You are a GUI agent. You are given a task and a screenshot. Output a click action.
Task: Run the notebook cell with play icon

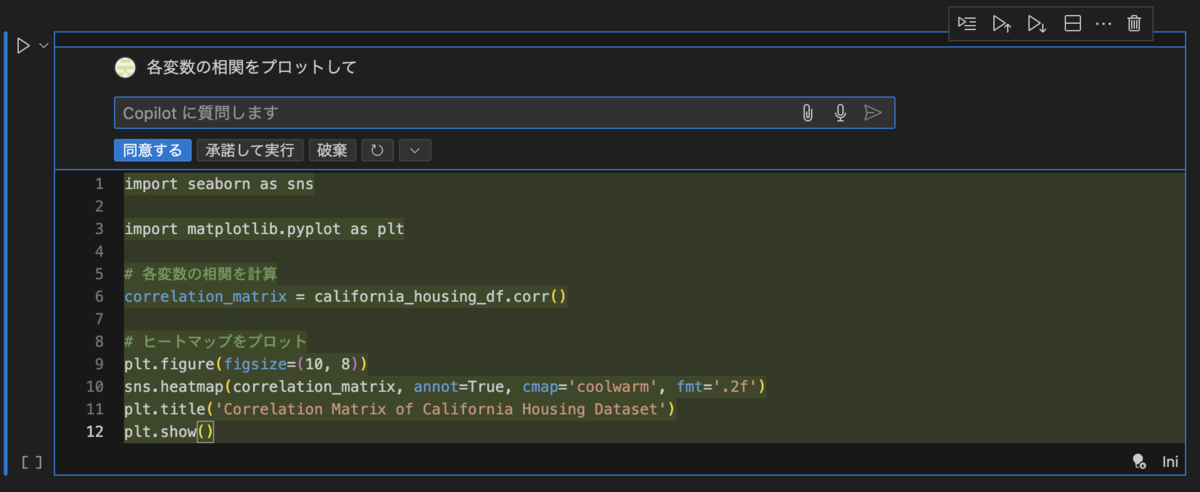24,46
